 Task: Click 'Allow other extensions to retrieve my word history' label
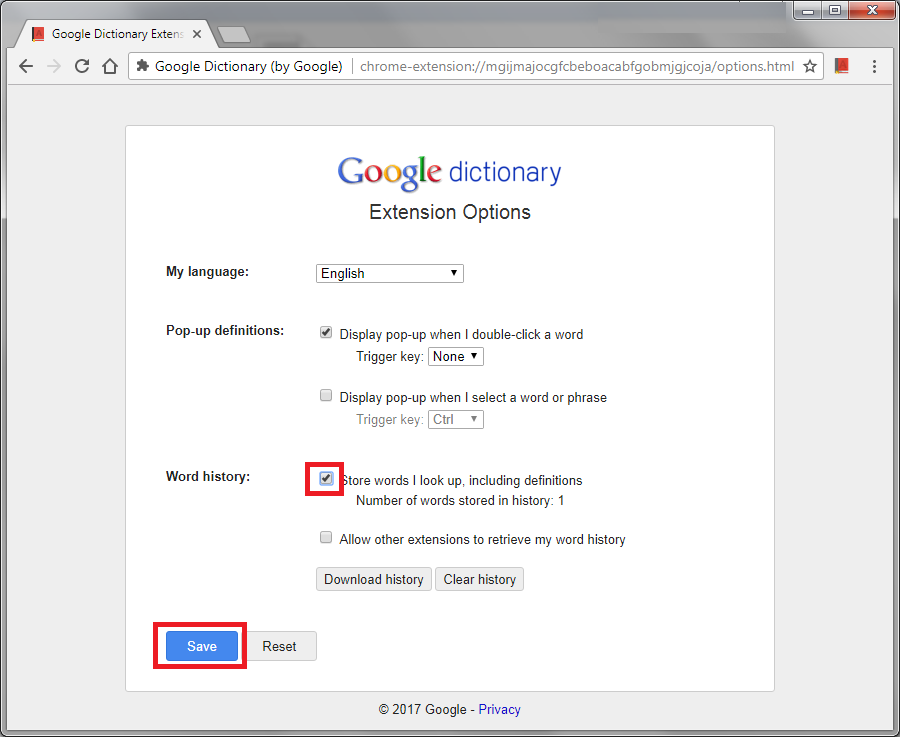tap(482, 540)
